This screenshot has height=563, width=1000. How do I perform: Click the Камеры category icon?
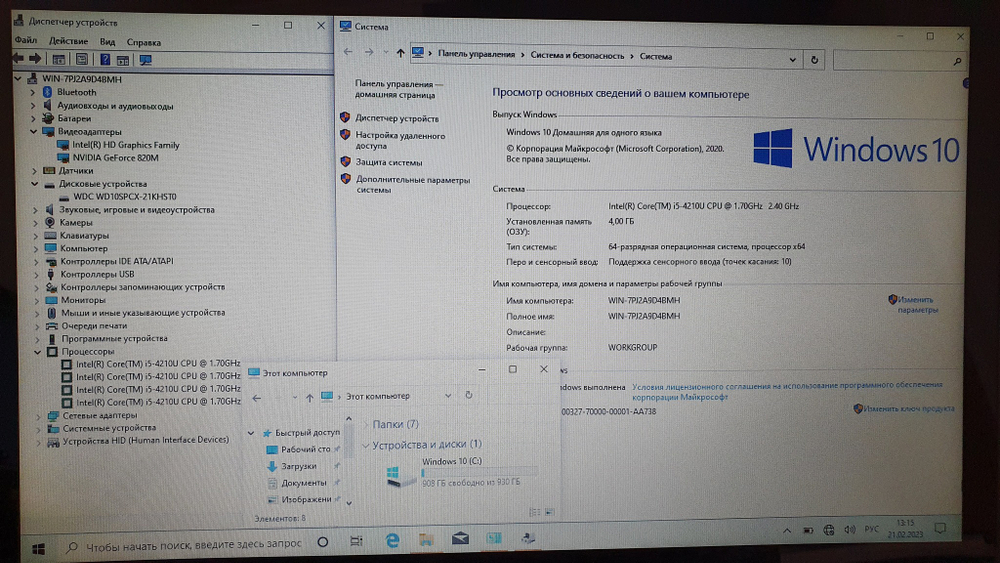click(x=50, y=223)
